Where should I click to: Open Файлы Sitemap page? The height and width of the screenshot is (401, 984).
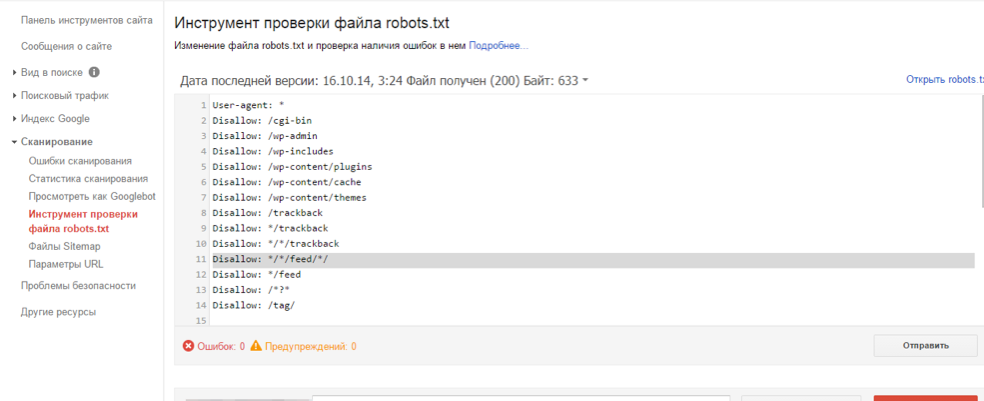(65, 247)
